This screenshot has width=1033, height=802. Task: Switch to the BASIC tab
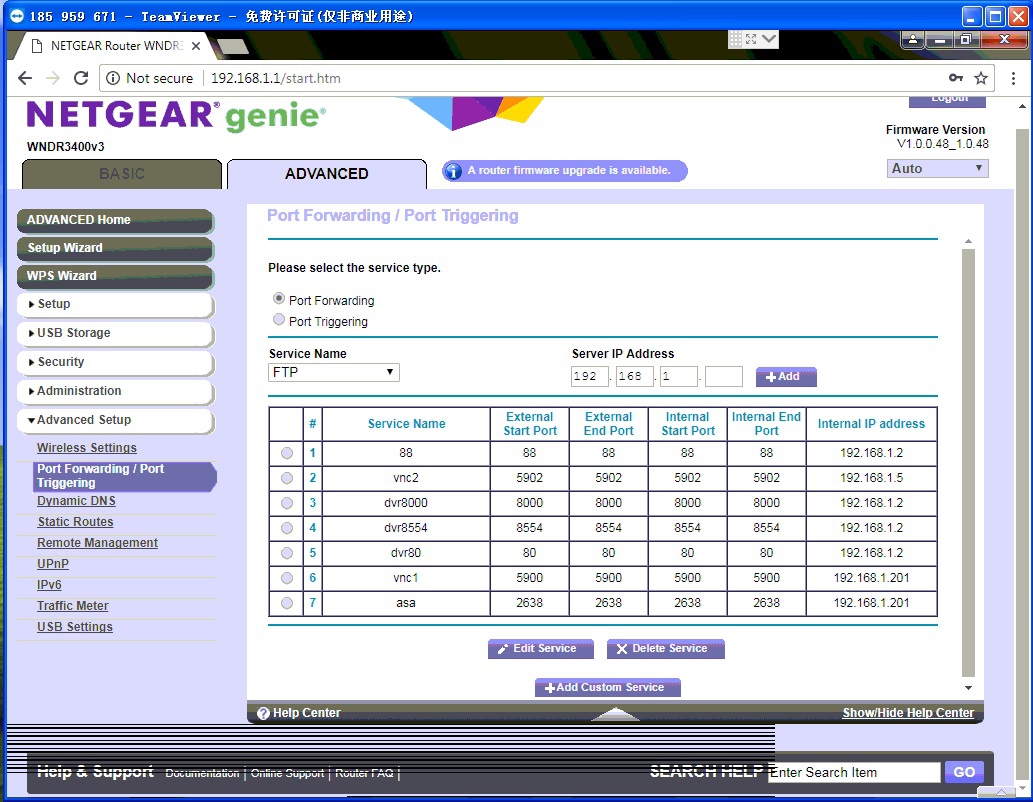coord(122,174)
